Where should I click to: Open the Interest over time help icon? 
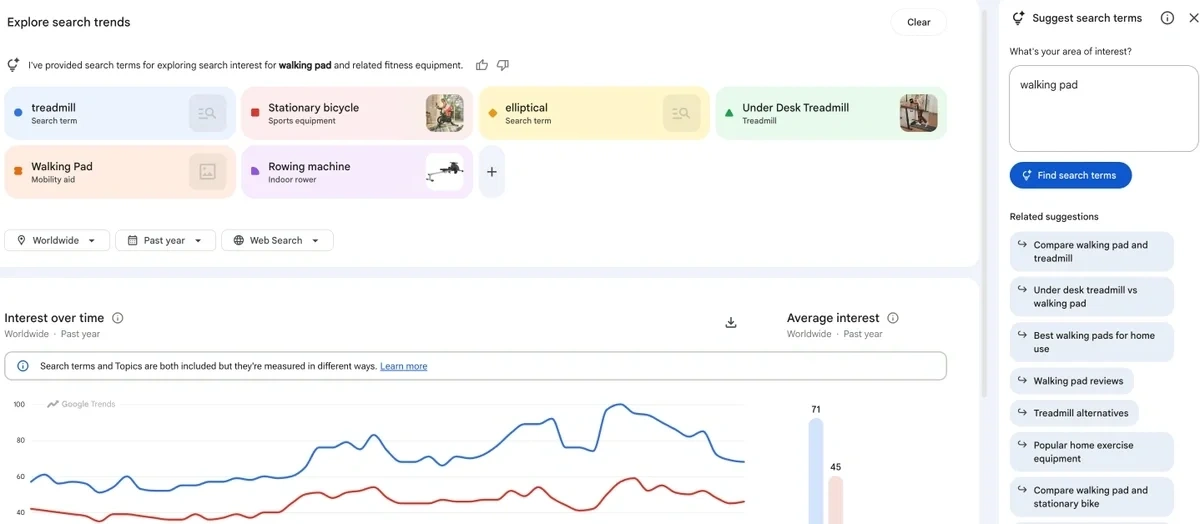point(118,318)
